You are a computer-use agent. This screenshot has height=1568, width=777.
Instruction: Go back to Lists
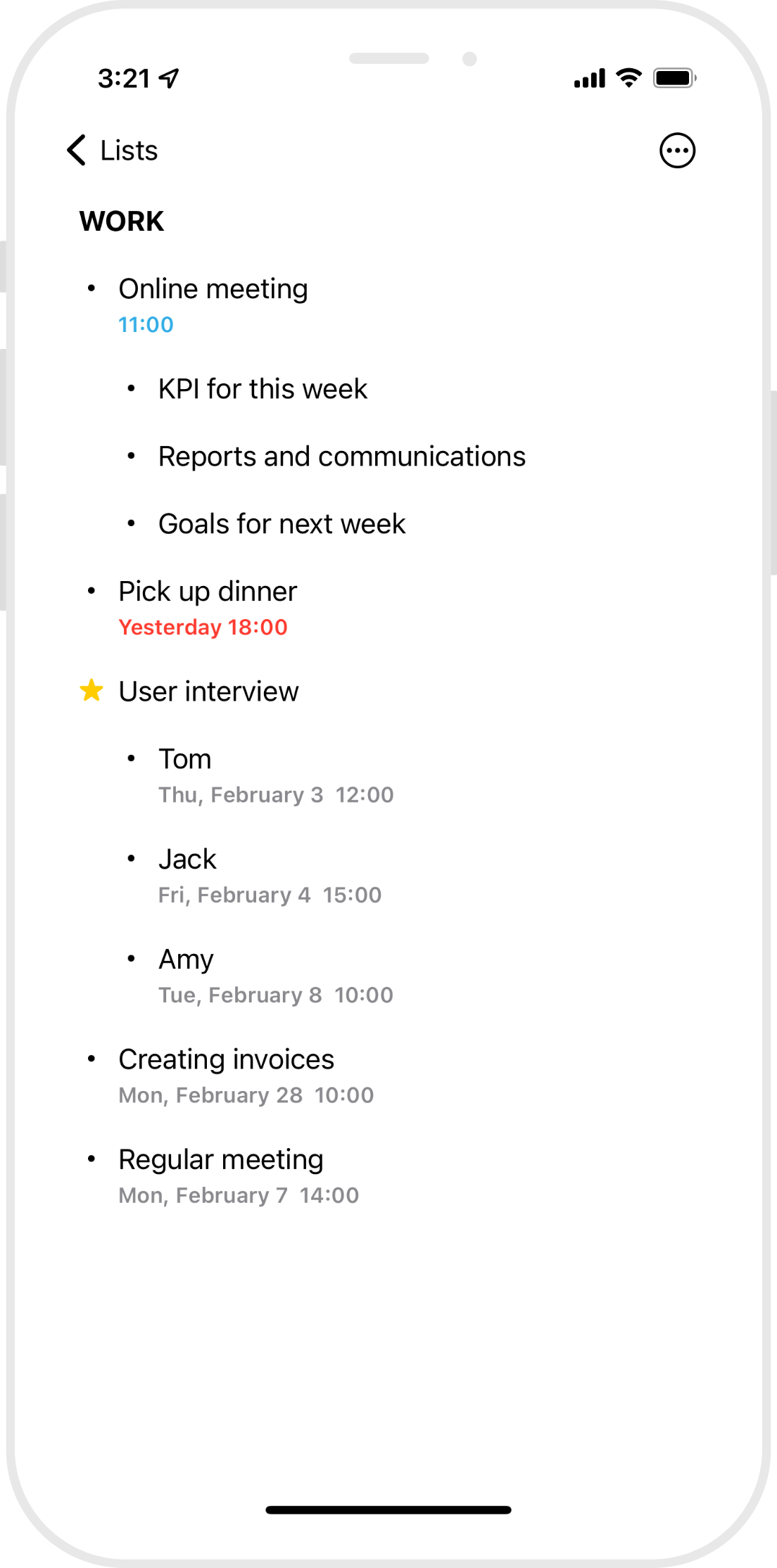point(129,151)
